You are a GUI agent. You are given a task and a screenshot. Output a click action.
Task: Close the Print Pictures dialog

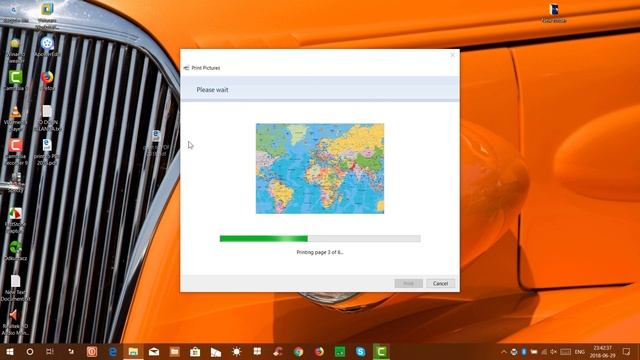tap(452, 55)
